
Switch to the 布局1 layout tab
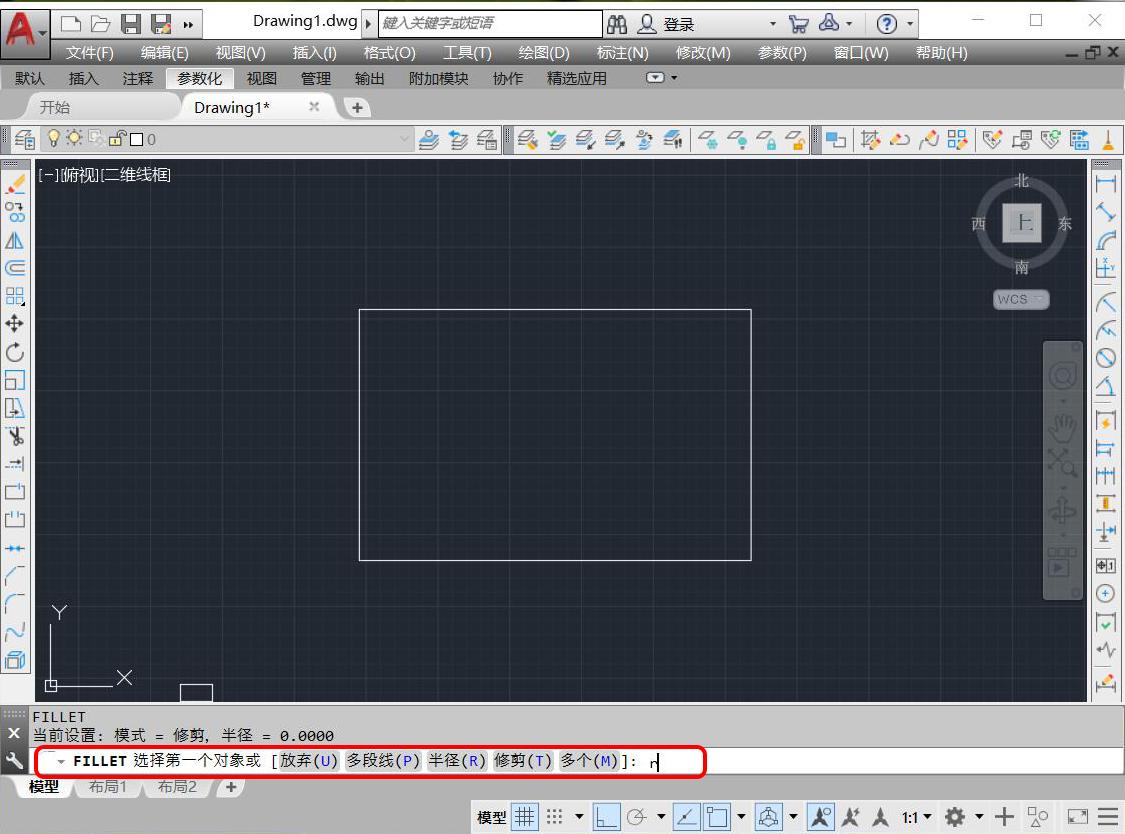(107, 787)
